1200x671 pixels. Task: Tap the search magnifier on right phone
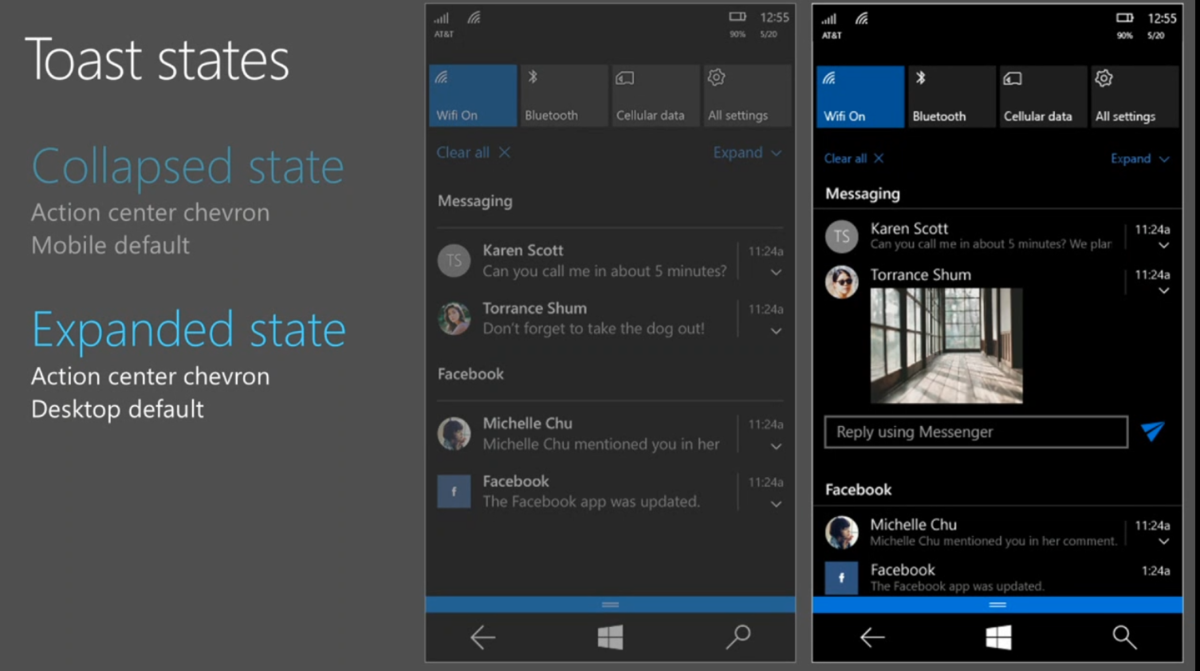point(1124,637)
